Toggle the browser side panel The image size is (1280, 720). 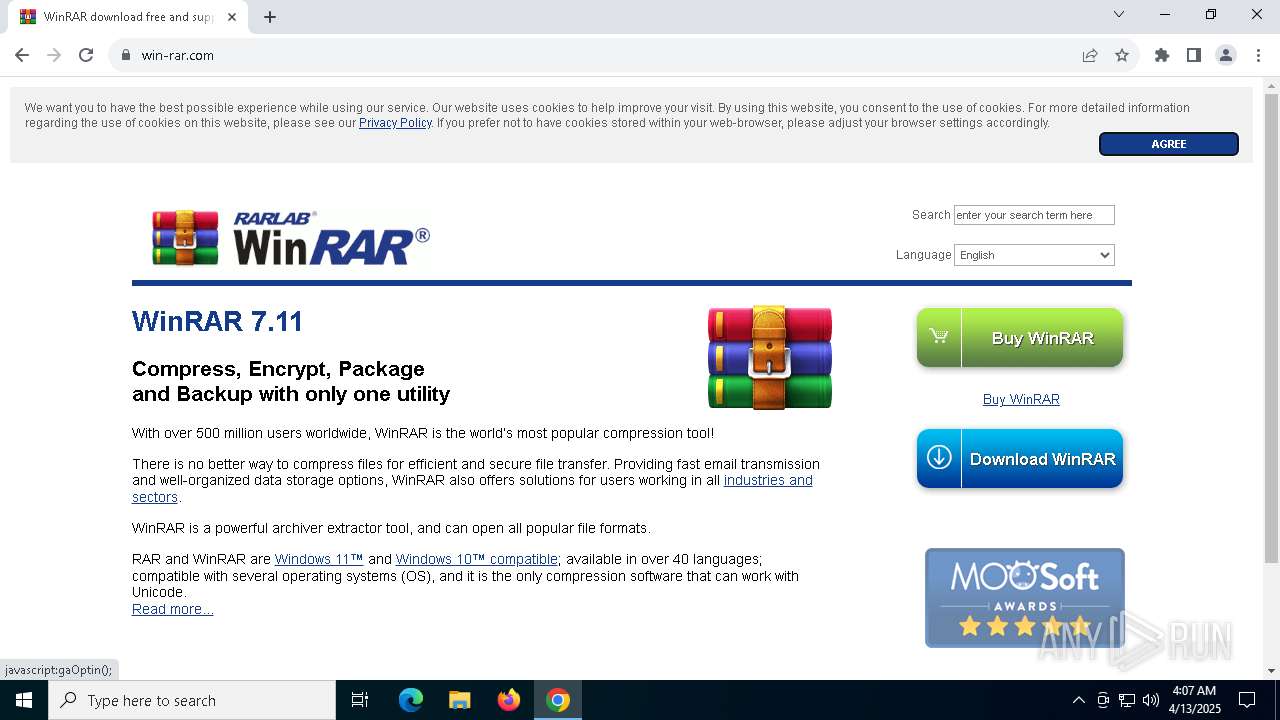tap(1194, 55)
